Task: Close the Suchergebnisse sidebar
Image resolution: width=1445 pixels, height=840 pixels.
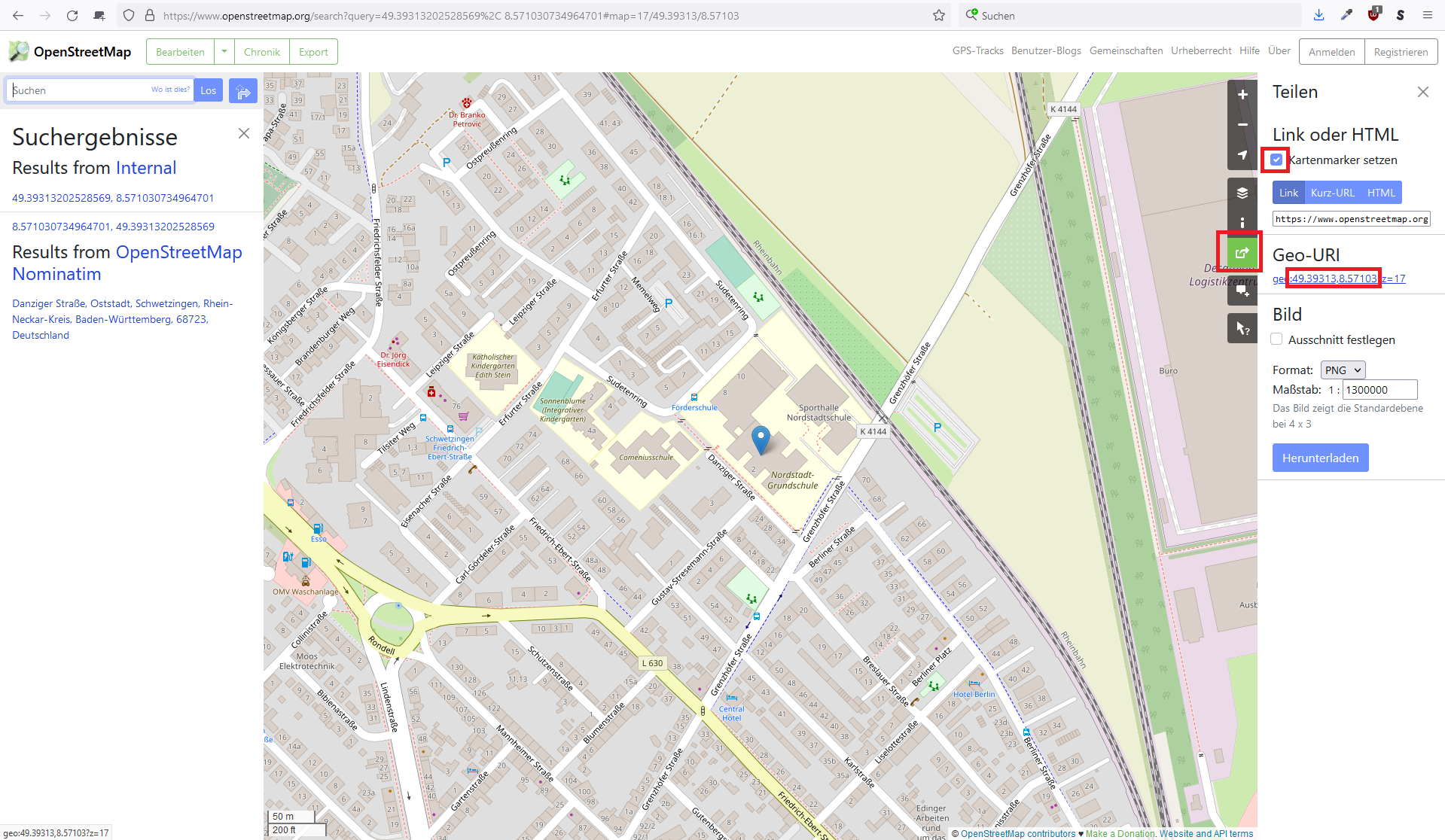Action: (x=244, y=133)
